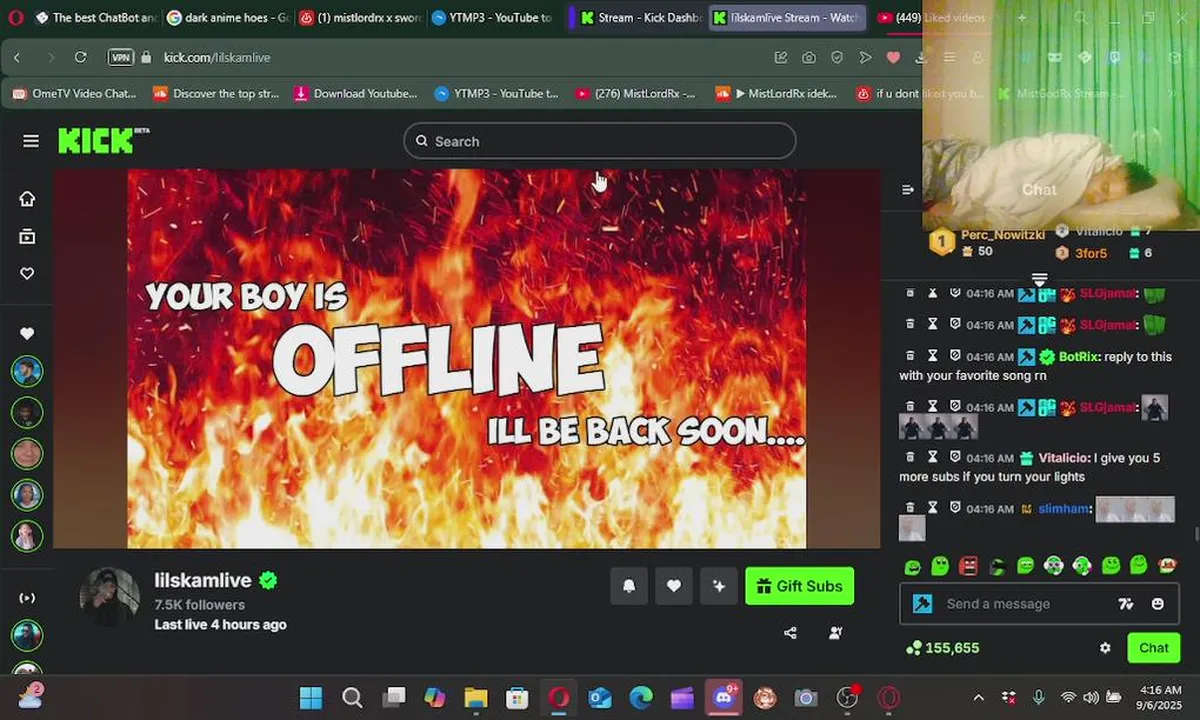
Task: Click the white heart icon in sidebar
Action: tap(27, 333)
